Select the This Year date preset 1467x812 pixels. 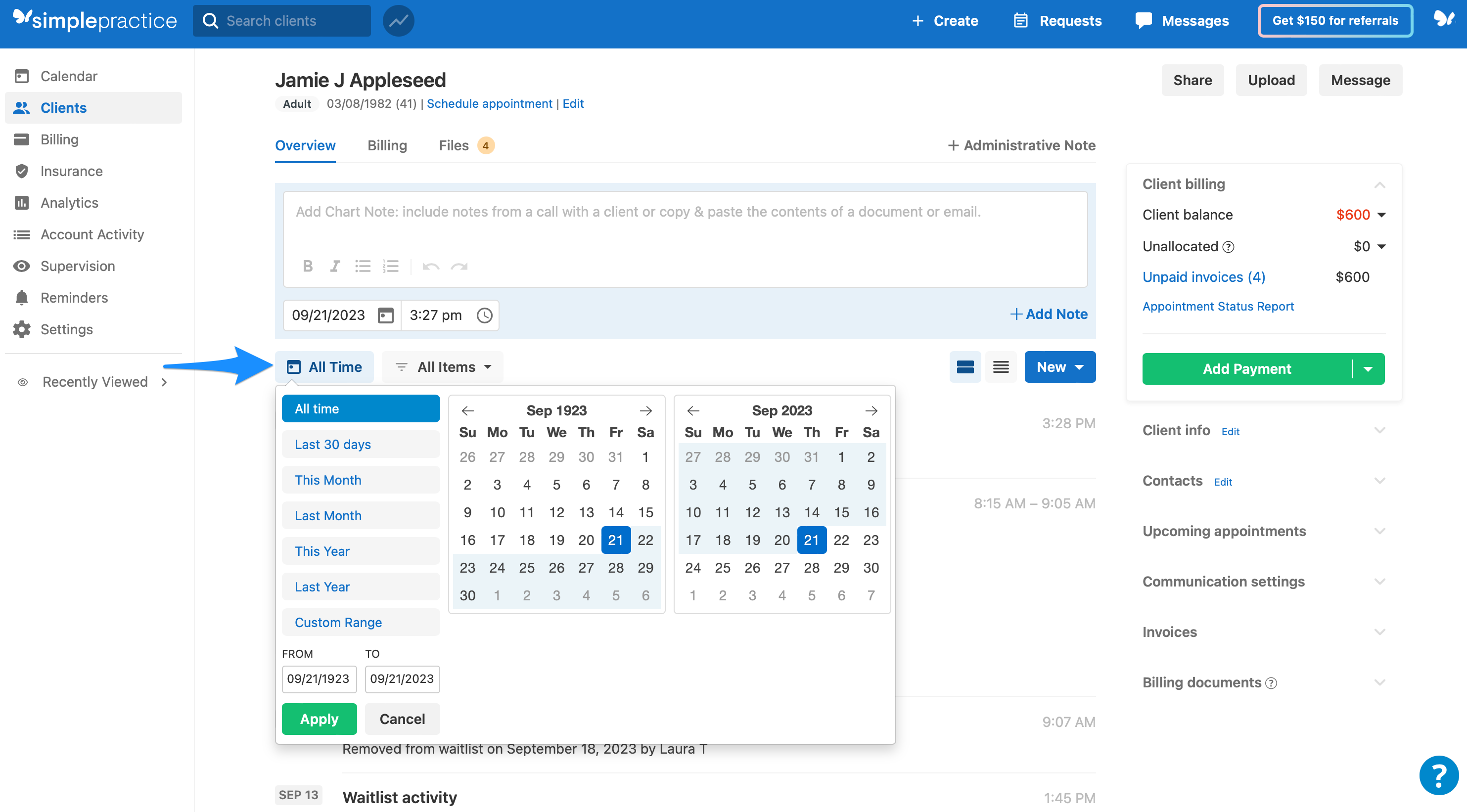(x=361, y=550)
